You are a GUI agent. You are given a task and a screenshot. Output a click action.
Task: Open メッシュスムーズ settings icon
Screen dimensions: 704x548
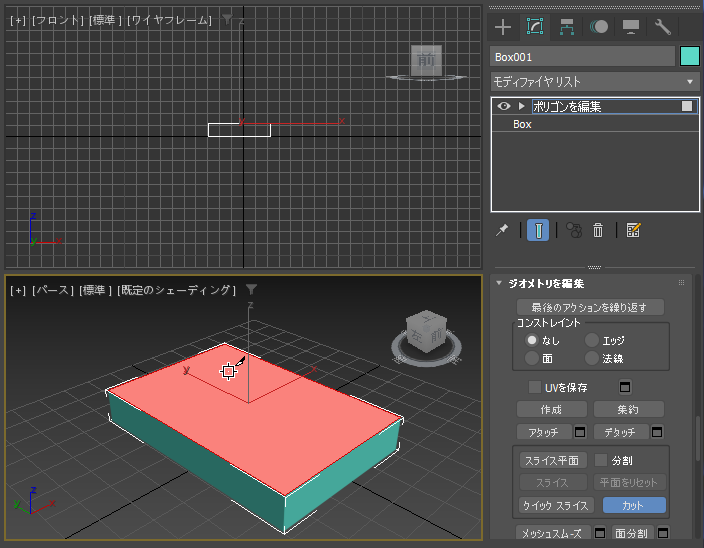pos(600,533)
